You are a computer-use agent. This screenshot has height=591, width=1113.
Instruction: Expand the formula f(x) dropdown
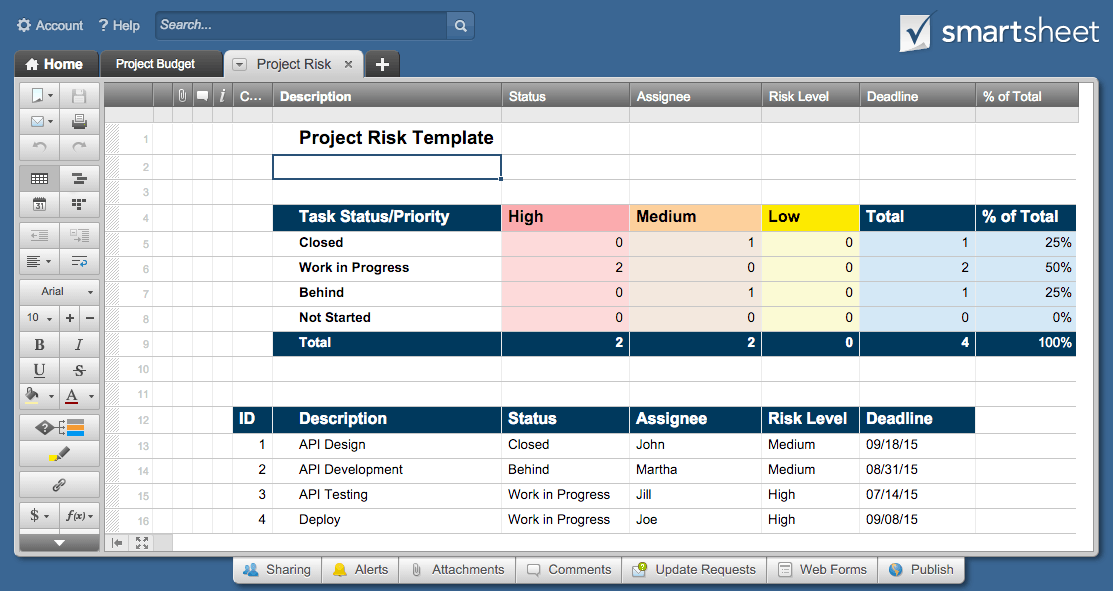click(x=79, y=516)
